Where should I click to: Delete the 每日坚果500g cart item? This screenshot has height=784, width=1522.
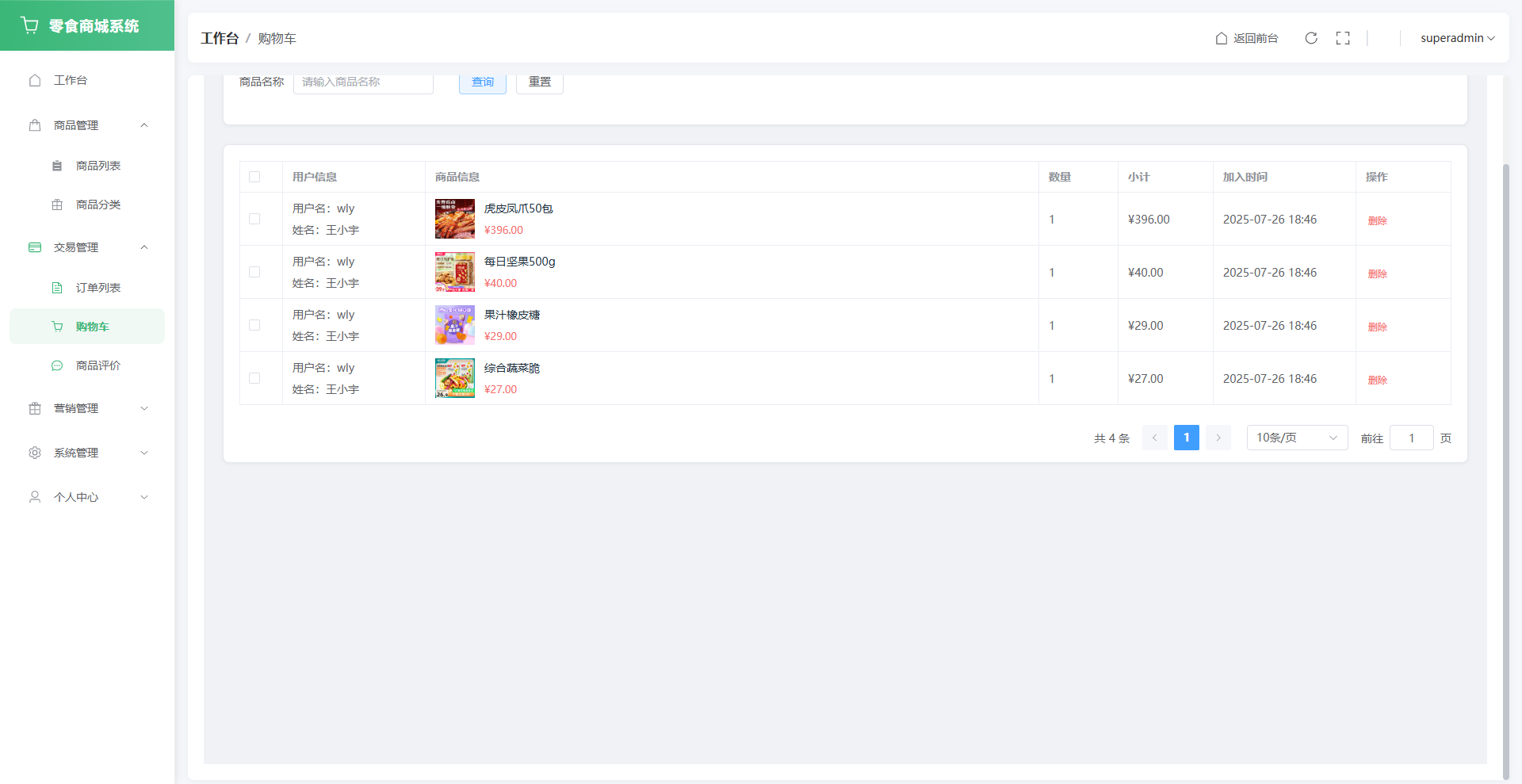point(1377,273)
